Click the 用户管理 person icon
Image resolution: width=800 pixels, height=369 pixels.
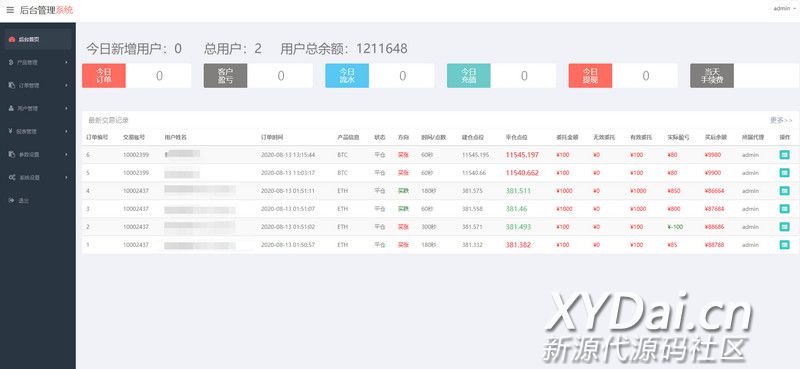pos(11,108)
